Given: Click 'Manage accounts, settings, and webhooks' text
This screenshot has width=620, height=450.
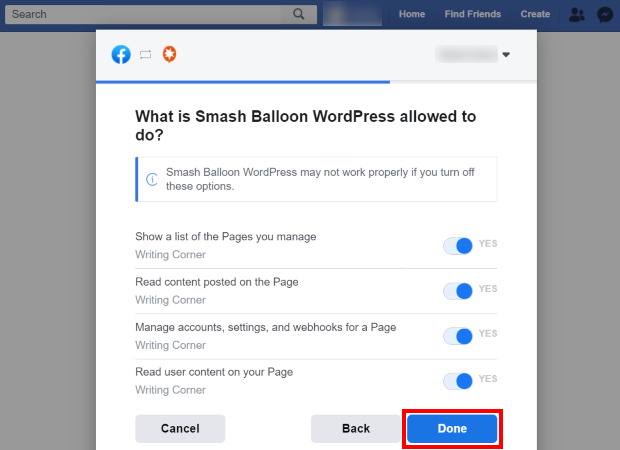Looking at the screenshot, I should pos(265,327).
